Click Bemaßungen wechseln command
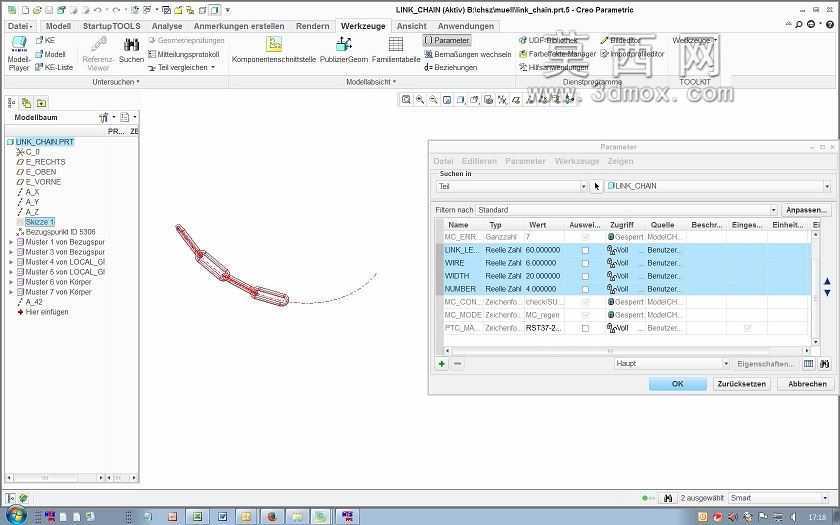Viewport: 840px width, 525px height. tap(467, 54)
